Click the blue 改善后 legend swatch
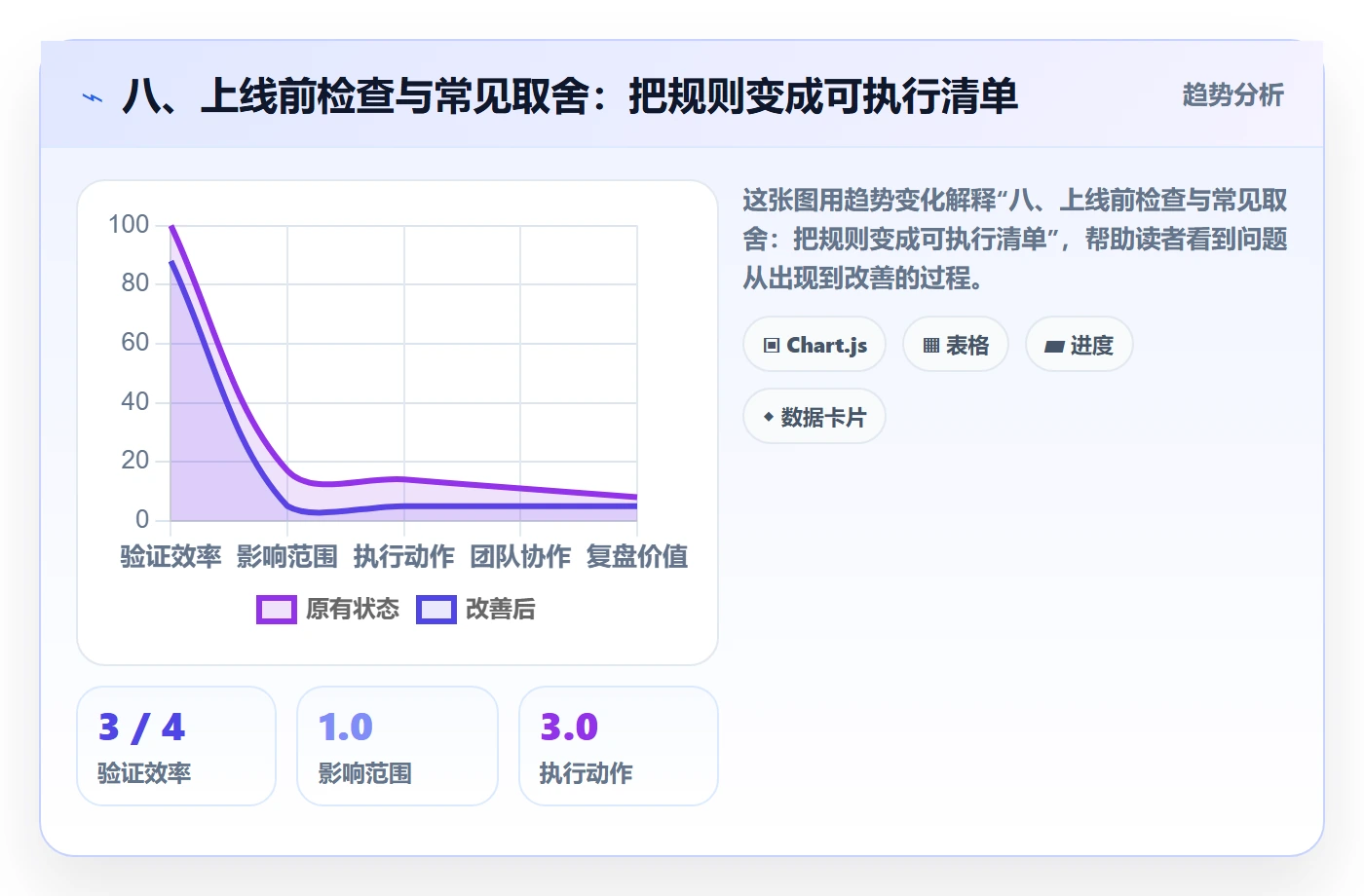Viewport: 1364px width, 896px height. point(436,610)
